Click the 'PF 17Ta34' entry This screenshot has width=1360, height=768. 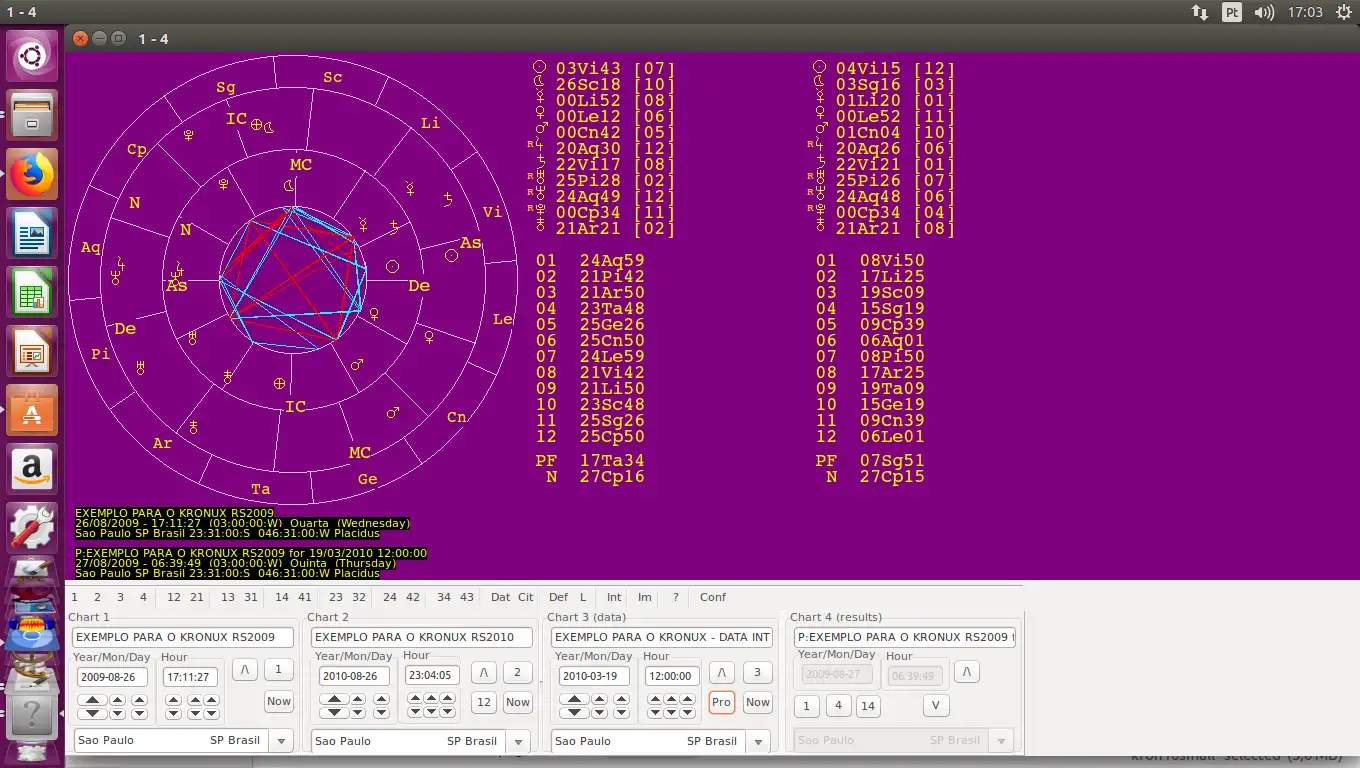pos(590,461)
